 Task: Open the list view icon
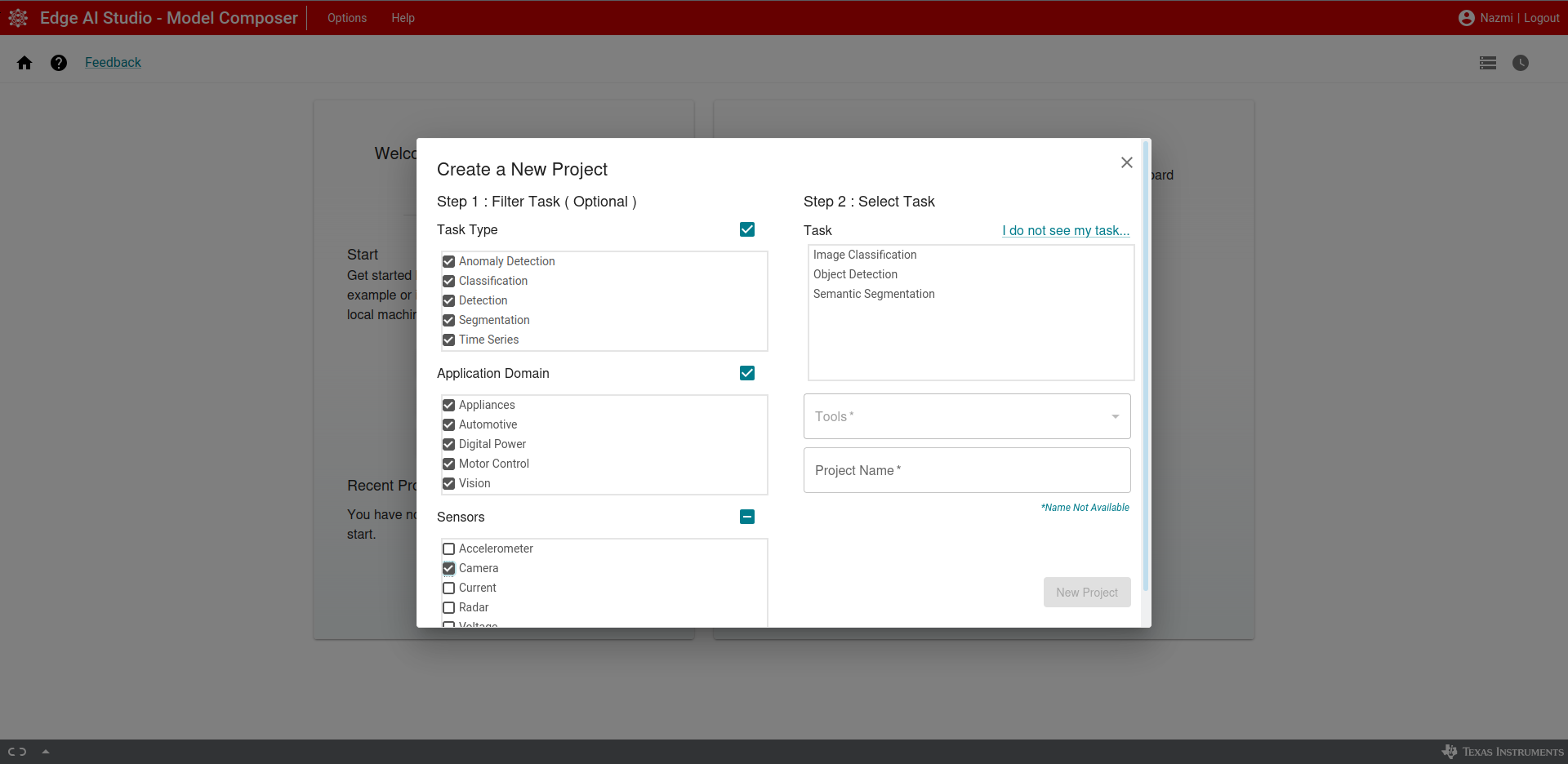click(x=1488, y=63)
